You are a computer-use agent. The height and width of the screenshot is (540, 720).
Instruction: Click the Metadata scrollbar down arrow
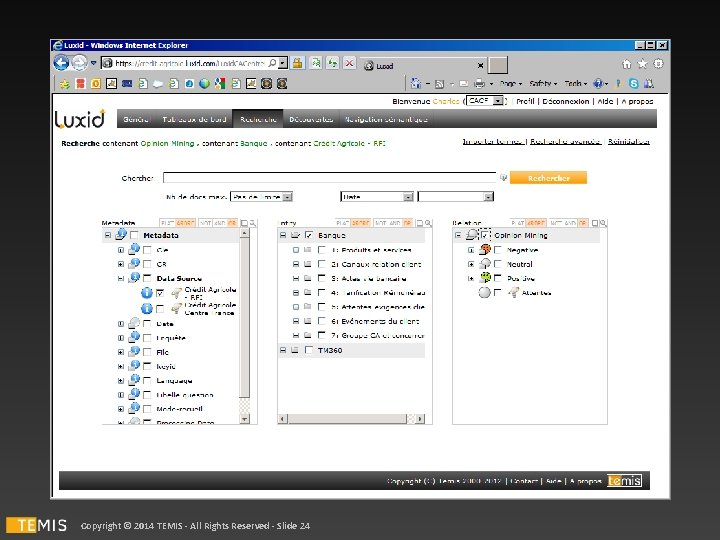click(245, 418)
